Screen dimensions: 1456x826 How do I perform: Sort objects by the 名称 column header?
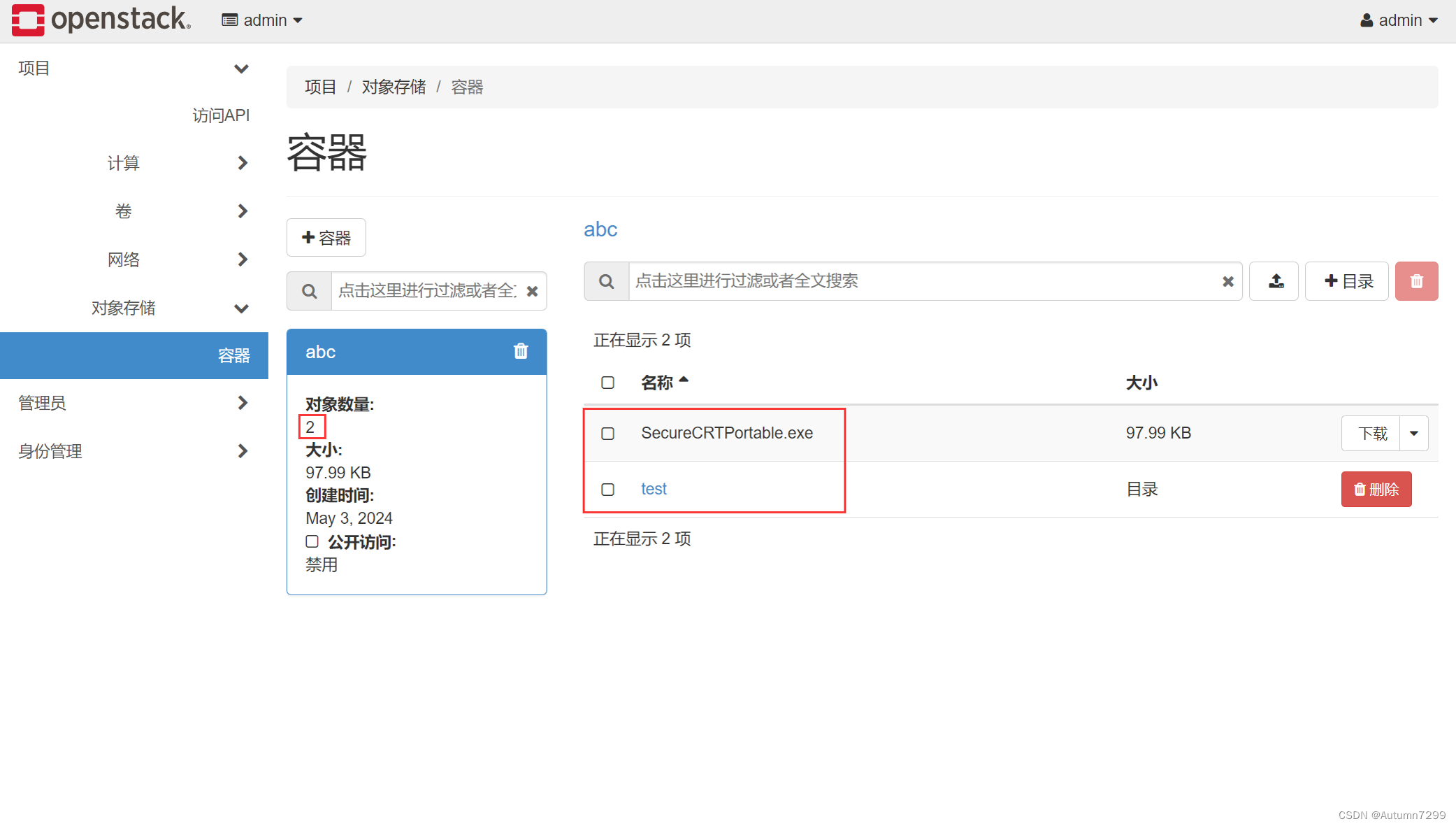point(665,383)
